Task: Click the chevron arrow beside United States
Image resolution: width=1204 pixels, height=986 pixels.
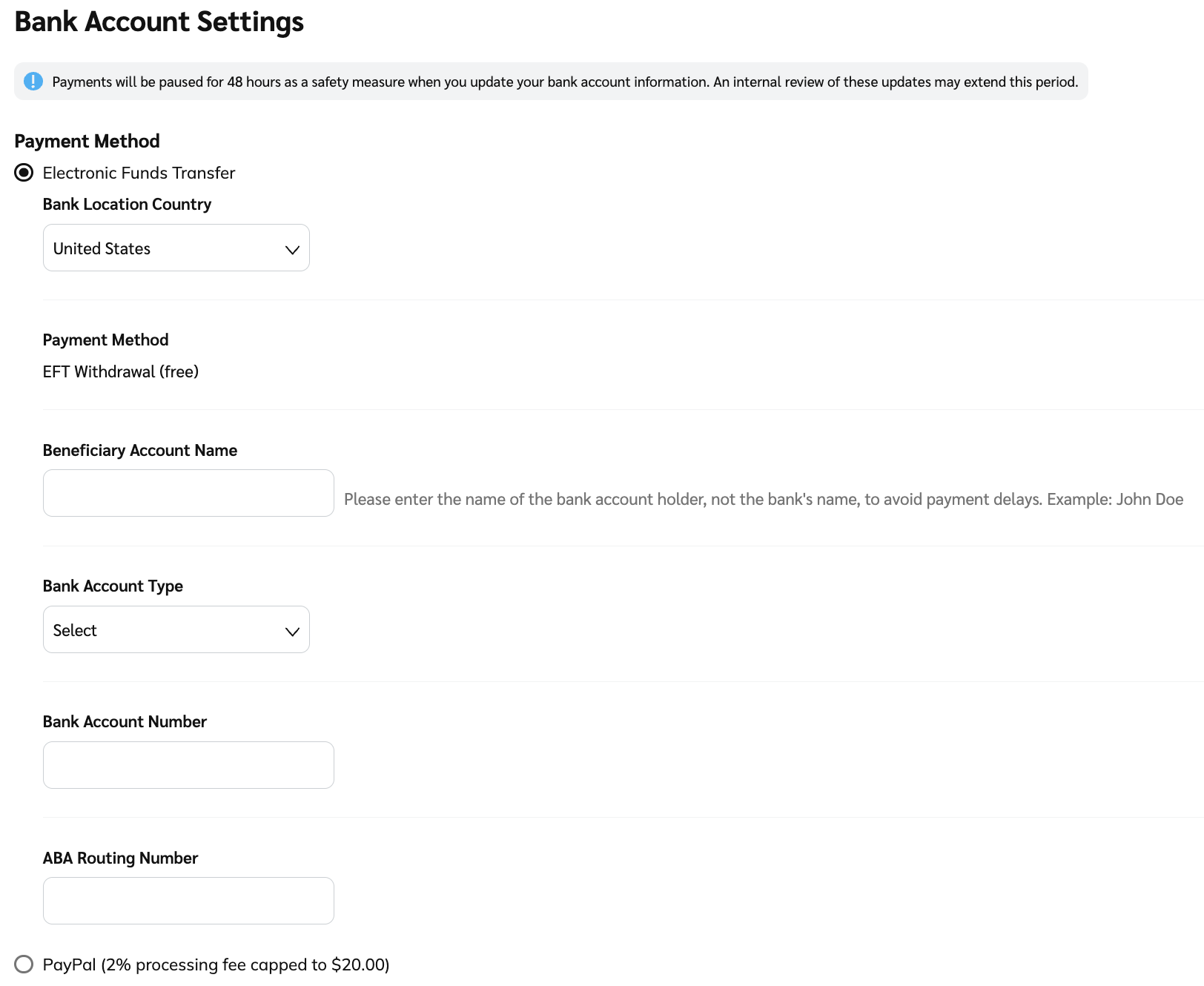Action: (x=292, y=250)
